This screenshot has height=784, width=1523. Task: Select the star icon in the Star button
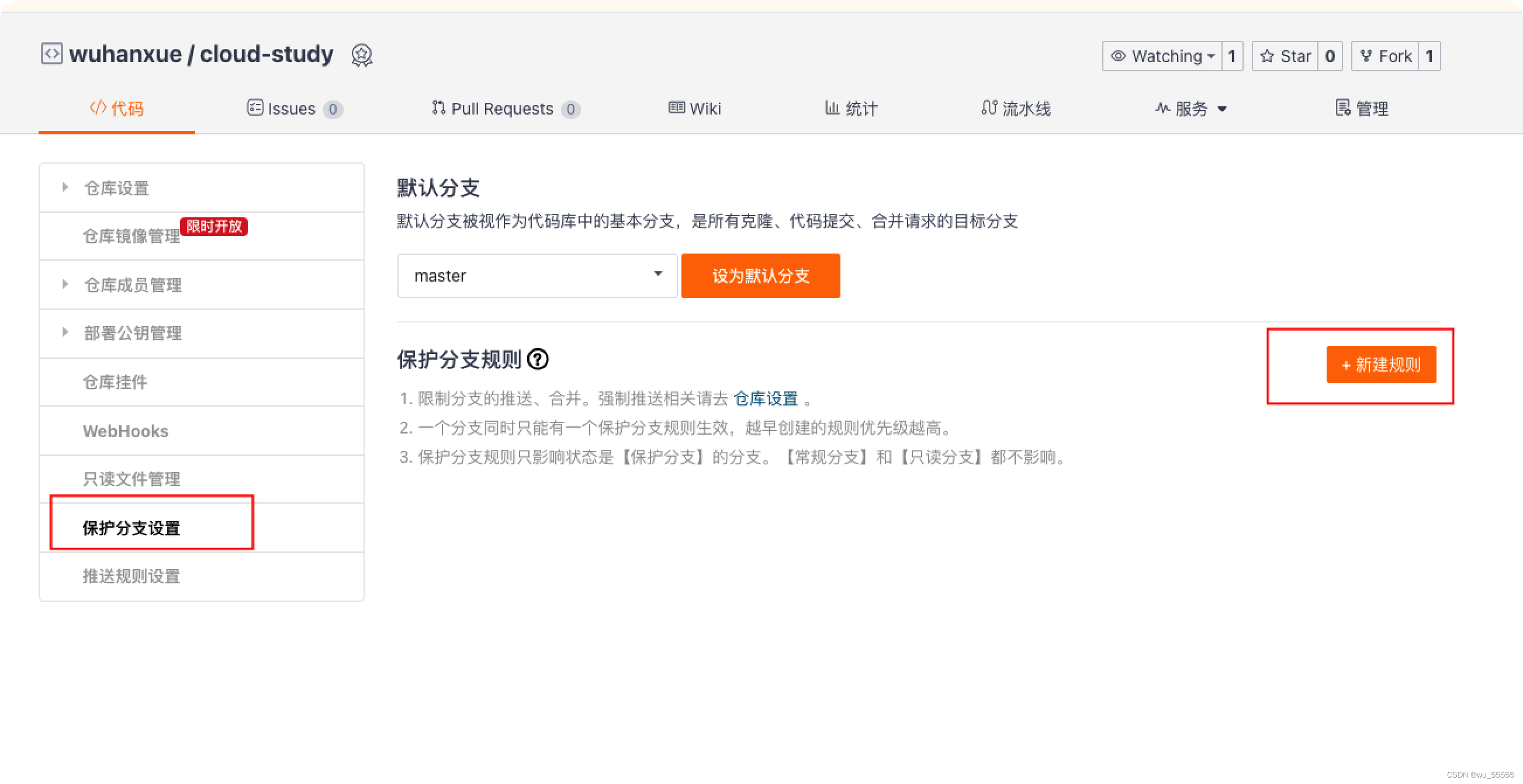(x=1269, y=55)
